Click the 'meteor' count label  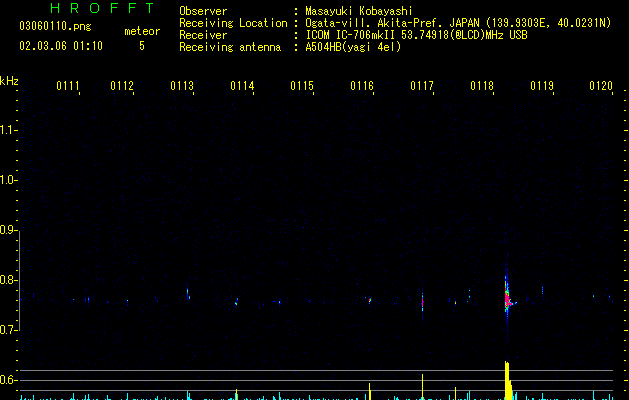point(142,31)
